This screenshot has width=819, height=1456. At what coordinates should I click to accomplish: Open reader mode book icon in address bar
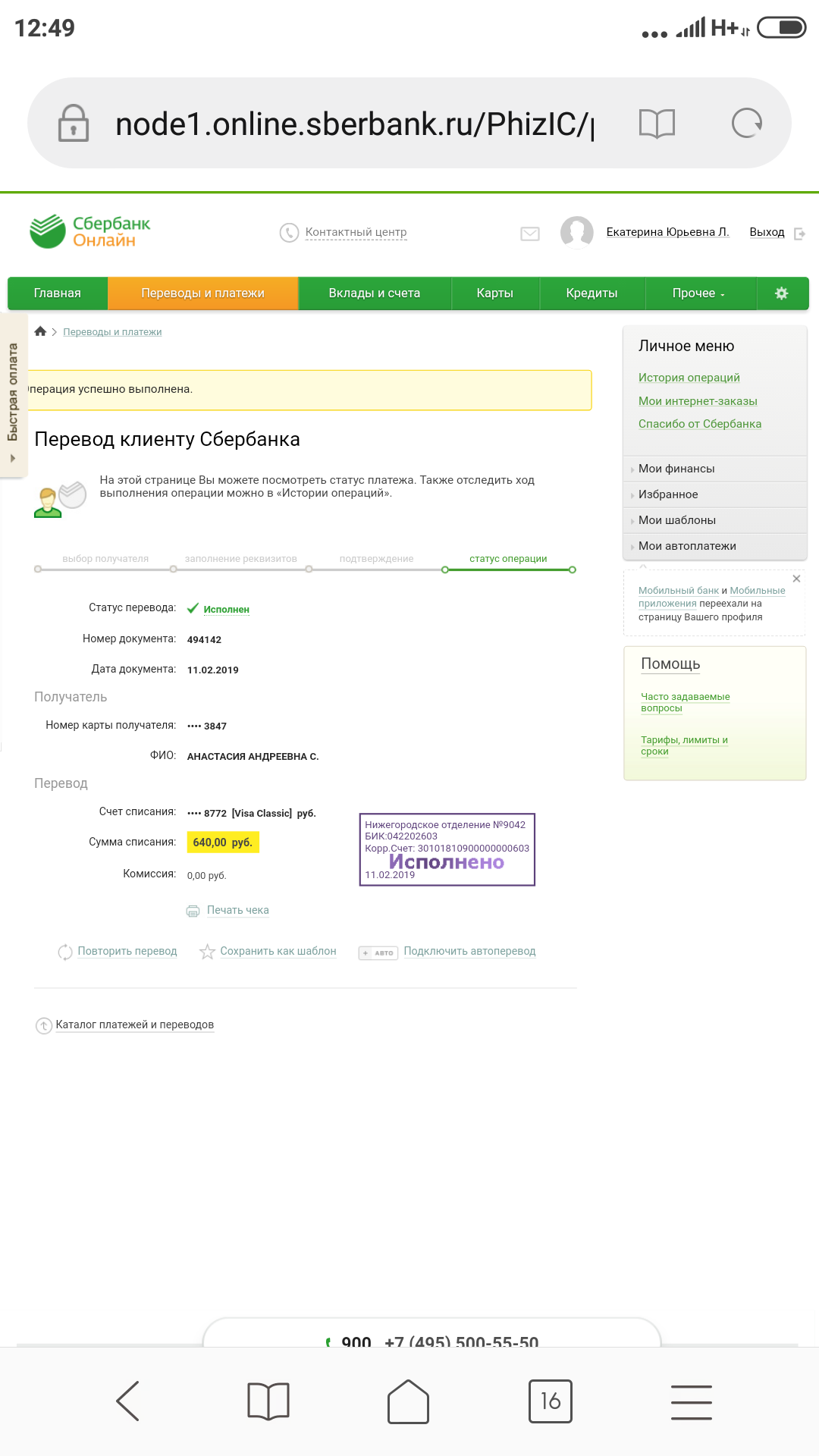coord(657,123)
